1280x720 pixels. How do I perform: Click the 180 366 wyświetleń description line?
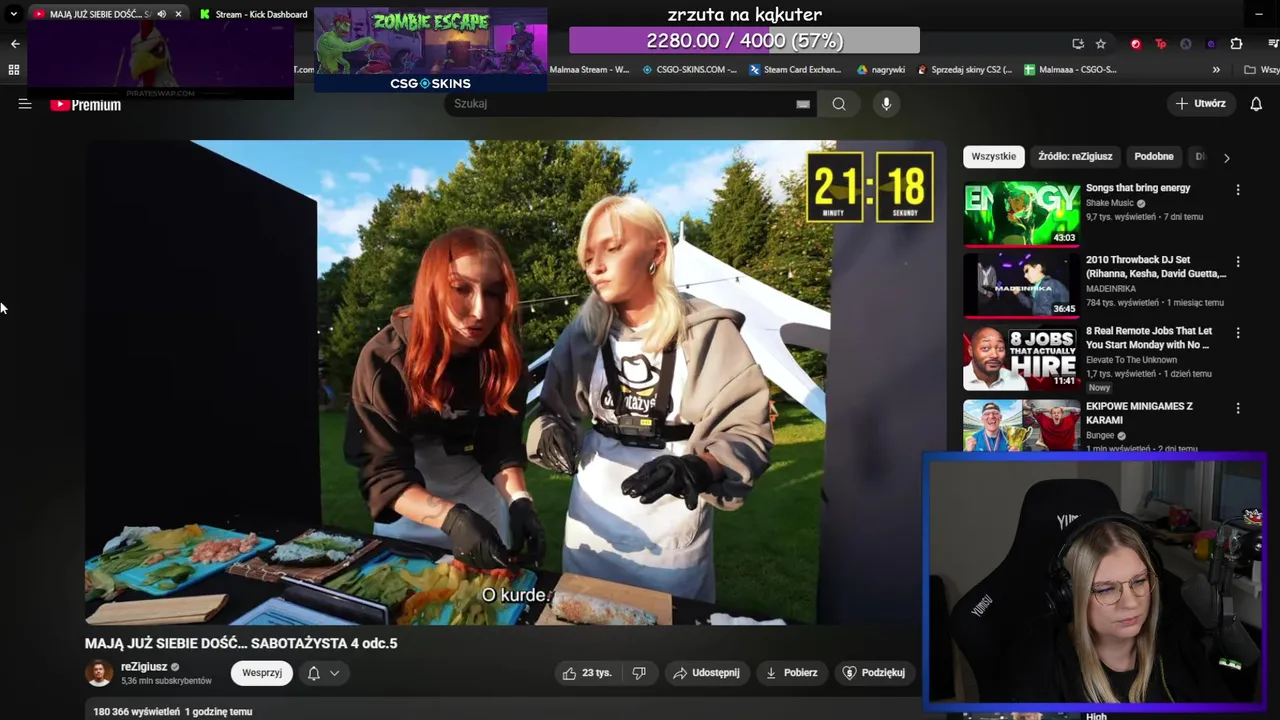[x=173, y=712]
